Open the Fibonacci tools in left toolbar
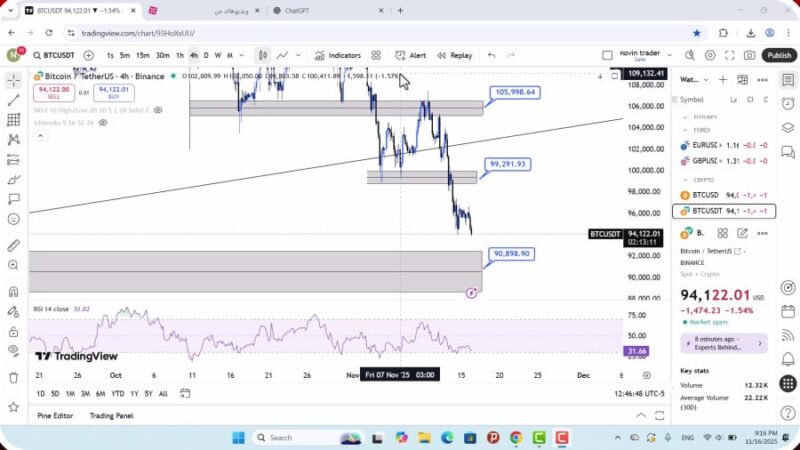800x450 pixels. [14, 120]
